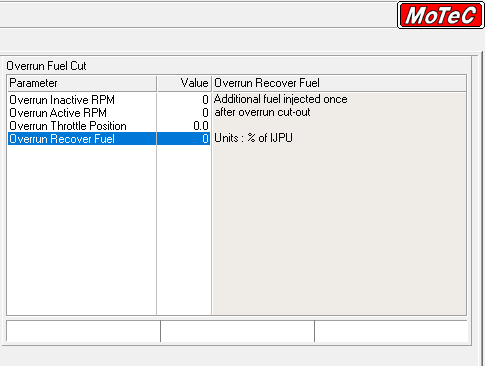485x366 pixels.
Task: Click the first status bar cell
Action: 83,331
